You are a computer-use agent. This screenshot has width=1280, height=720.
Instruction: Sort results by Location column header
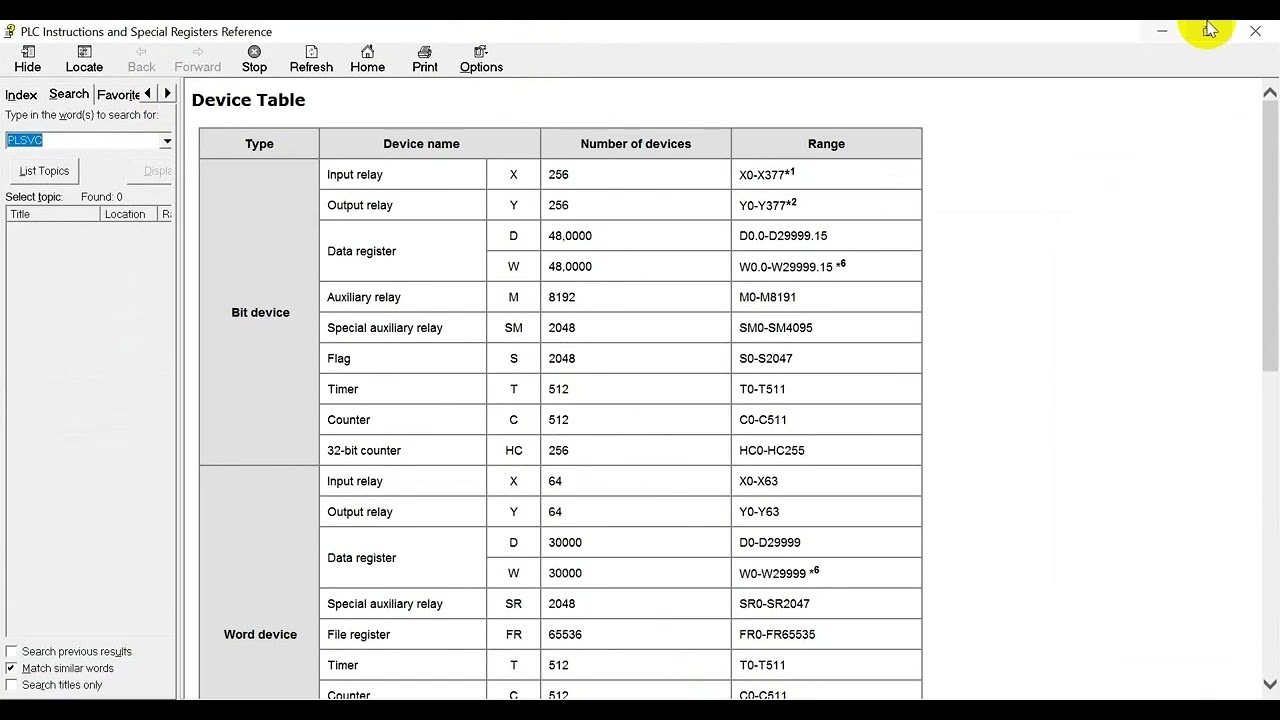pyautogui.click(x=129, y=214)
